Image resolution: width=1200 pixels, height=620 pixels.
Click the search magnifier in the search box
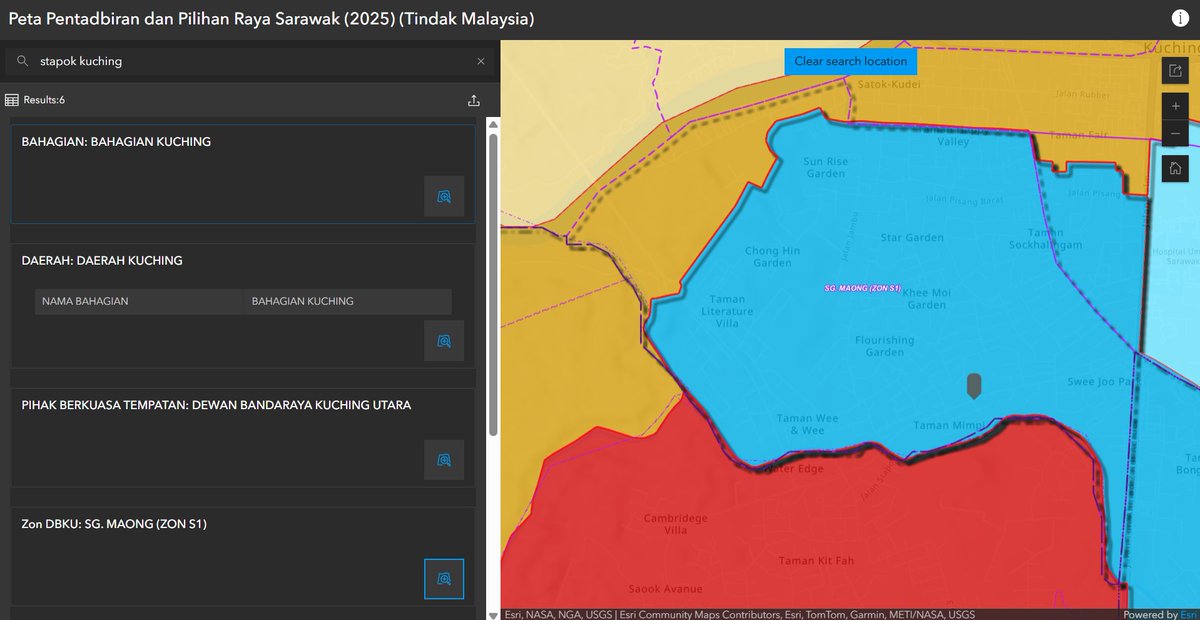(21, 60)
